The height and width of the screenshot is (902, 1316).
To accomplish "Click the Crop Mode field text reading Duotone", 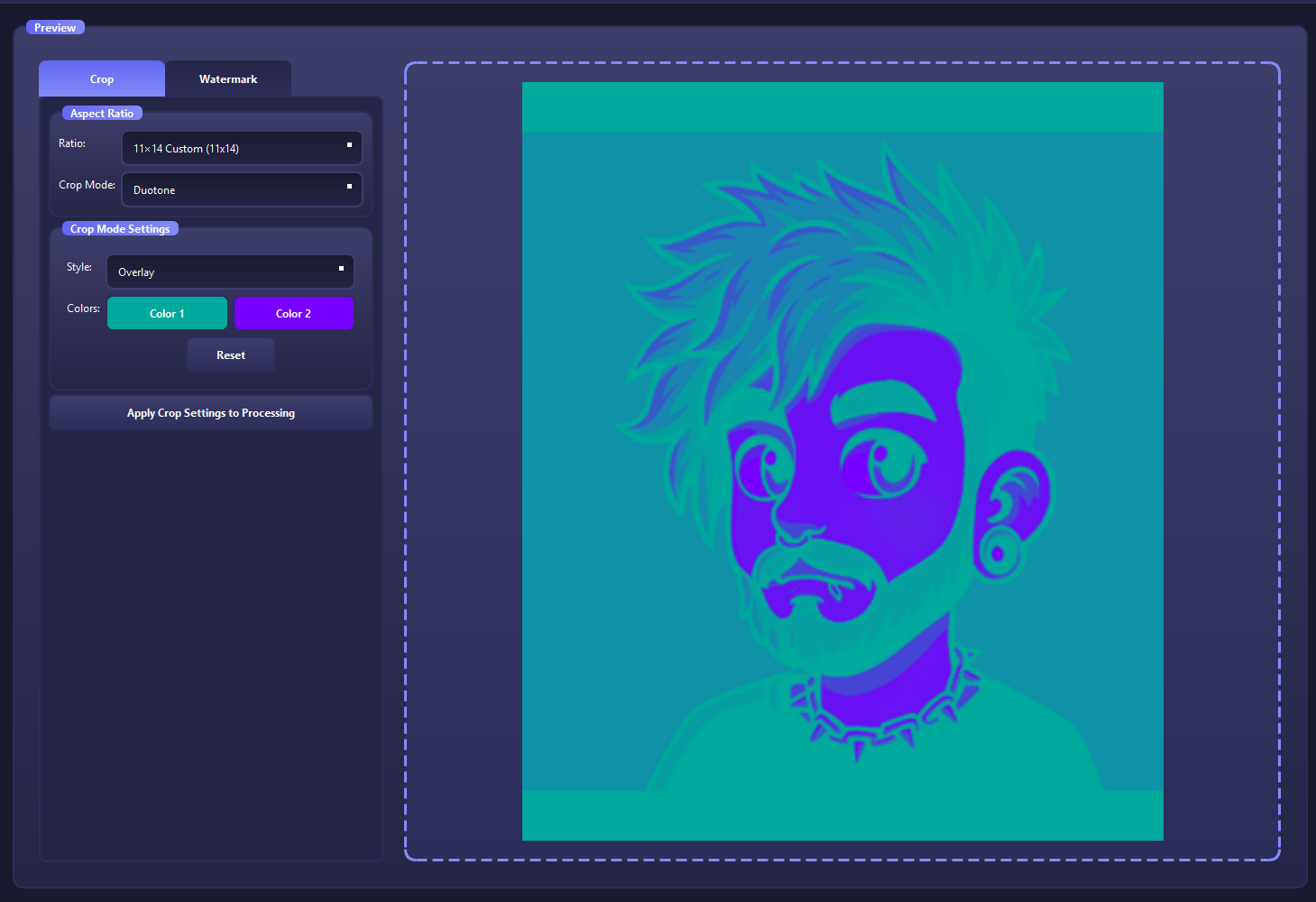I will click(153, 189).
